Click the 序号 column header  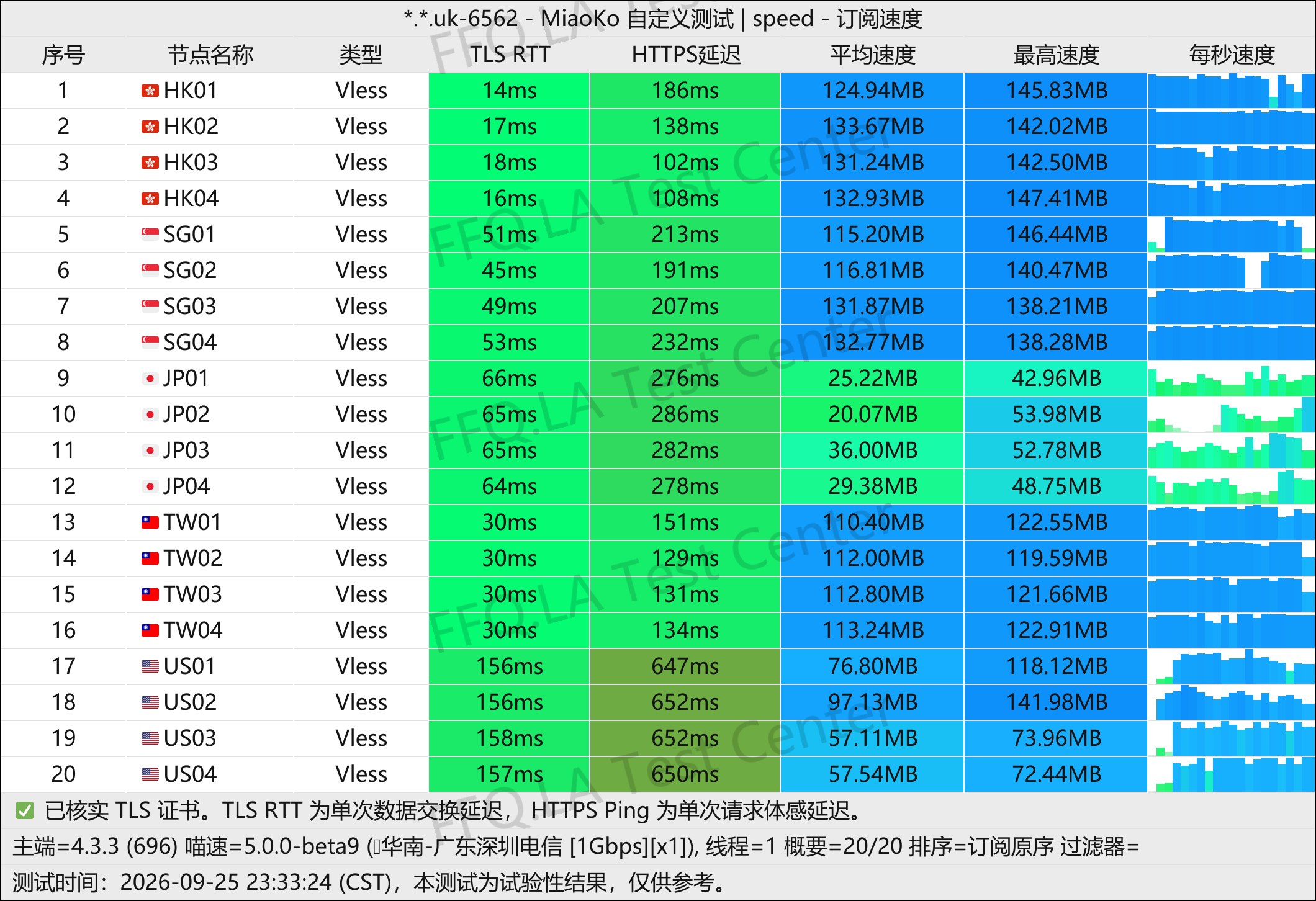click(63, 55)
